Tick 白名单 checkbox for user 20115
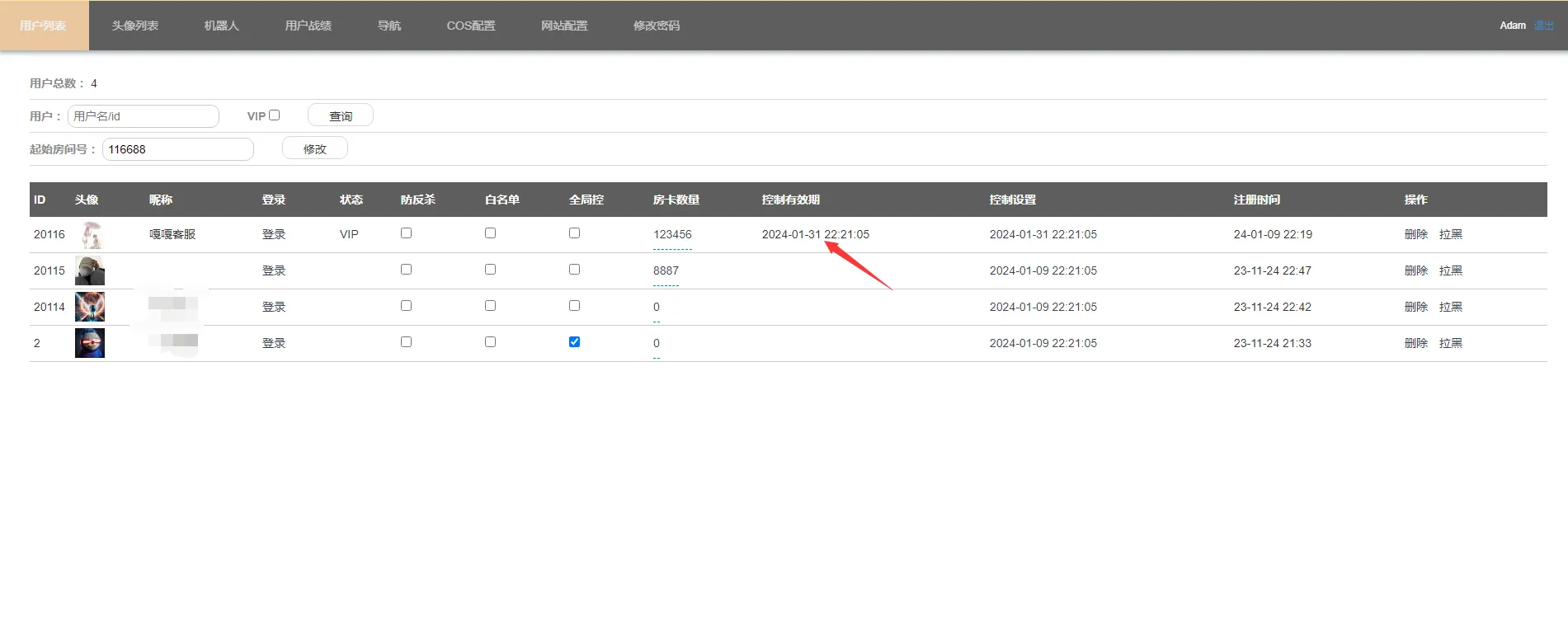1568x644 pixels. (x=490, y=270)
